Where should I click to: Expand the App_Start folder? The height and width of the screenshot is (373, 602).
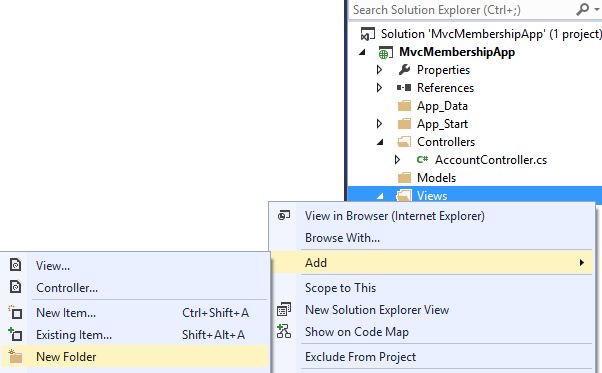pyautogui.click(x=379, y=124)
